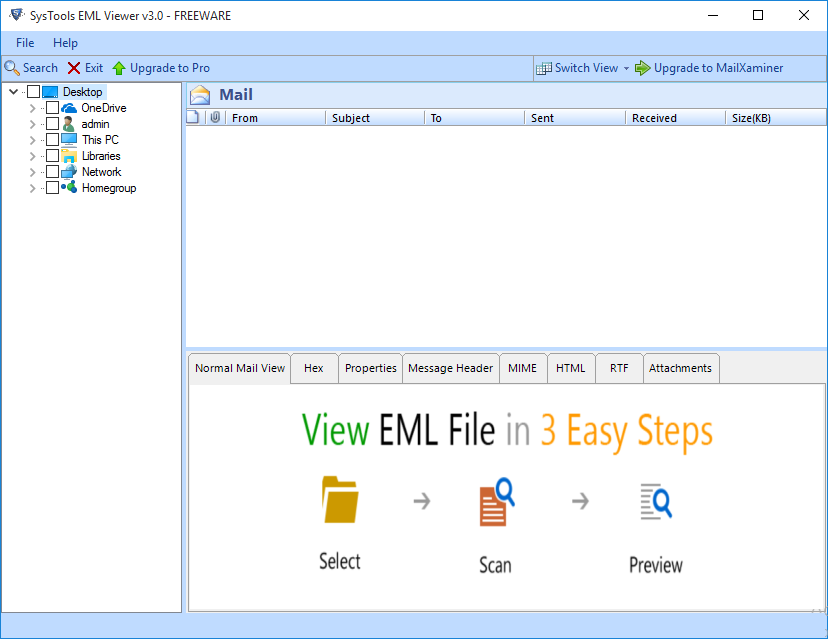Click the page icon column header
The image size is (828, 639).
pyautogui.click(x=193, y=117)
